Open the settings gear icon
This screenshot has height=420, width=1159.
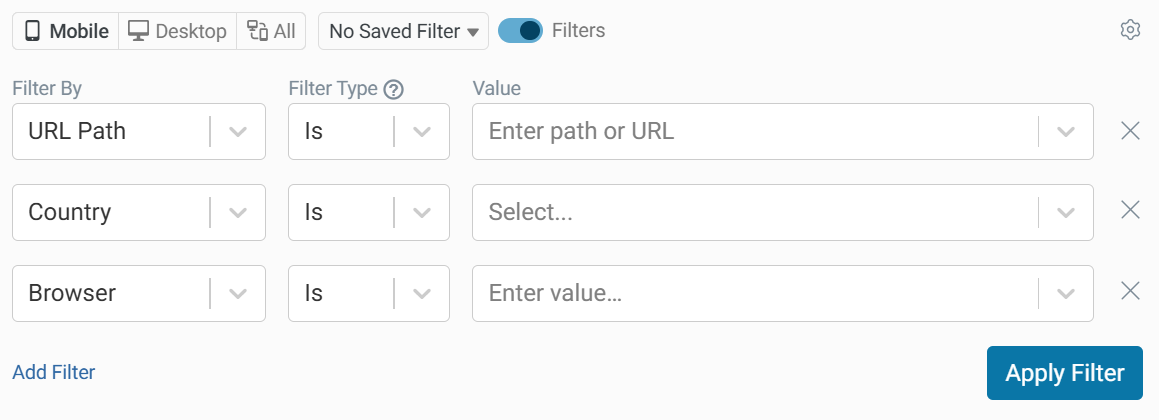[1130, 30]
